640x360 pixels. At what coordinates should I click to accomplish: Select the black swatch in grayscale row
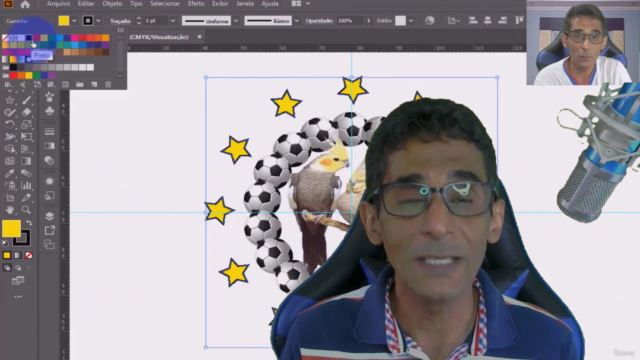coord(13,67)
